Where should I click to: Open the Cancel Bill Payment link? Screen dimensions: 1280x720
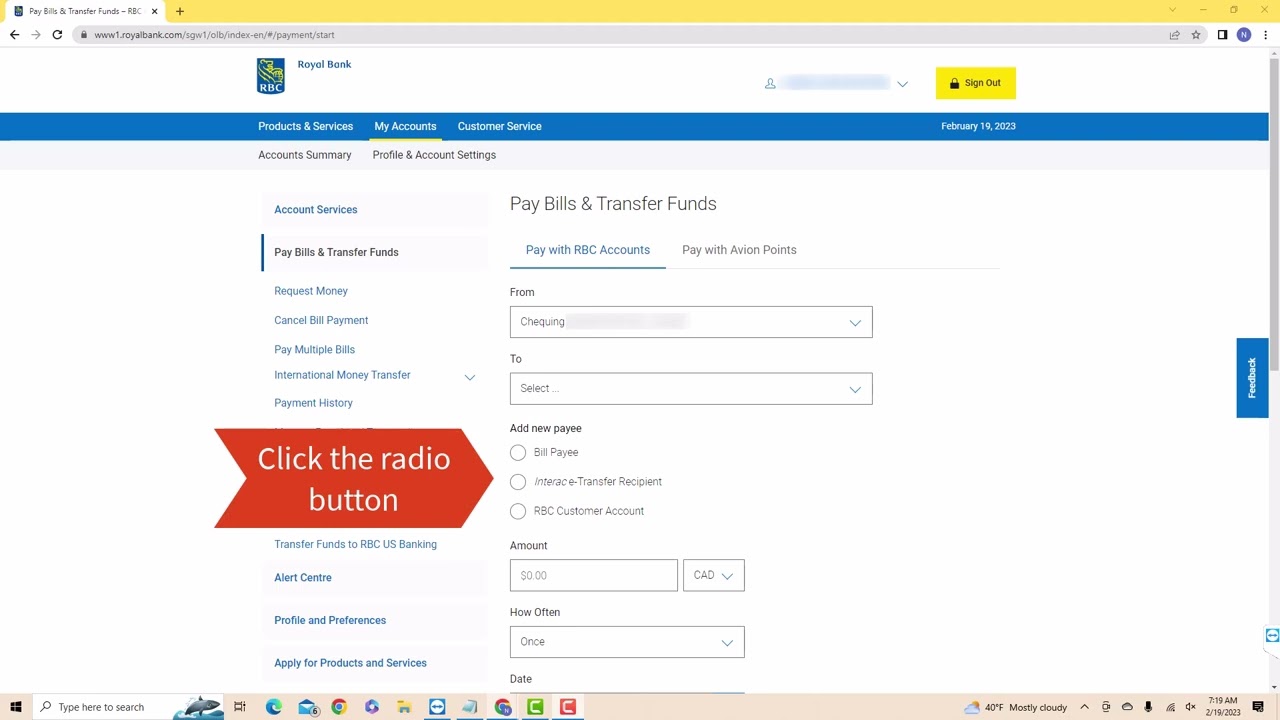tap(321, 320)
